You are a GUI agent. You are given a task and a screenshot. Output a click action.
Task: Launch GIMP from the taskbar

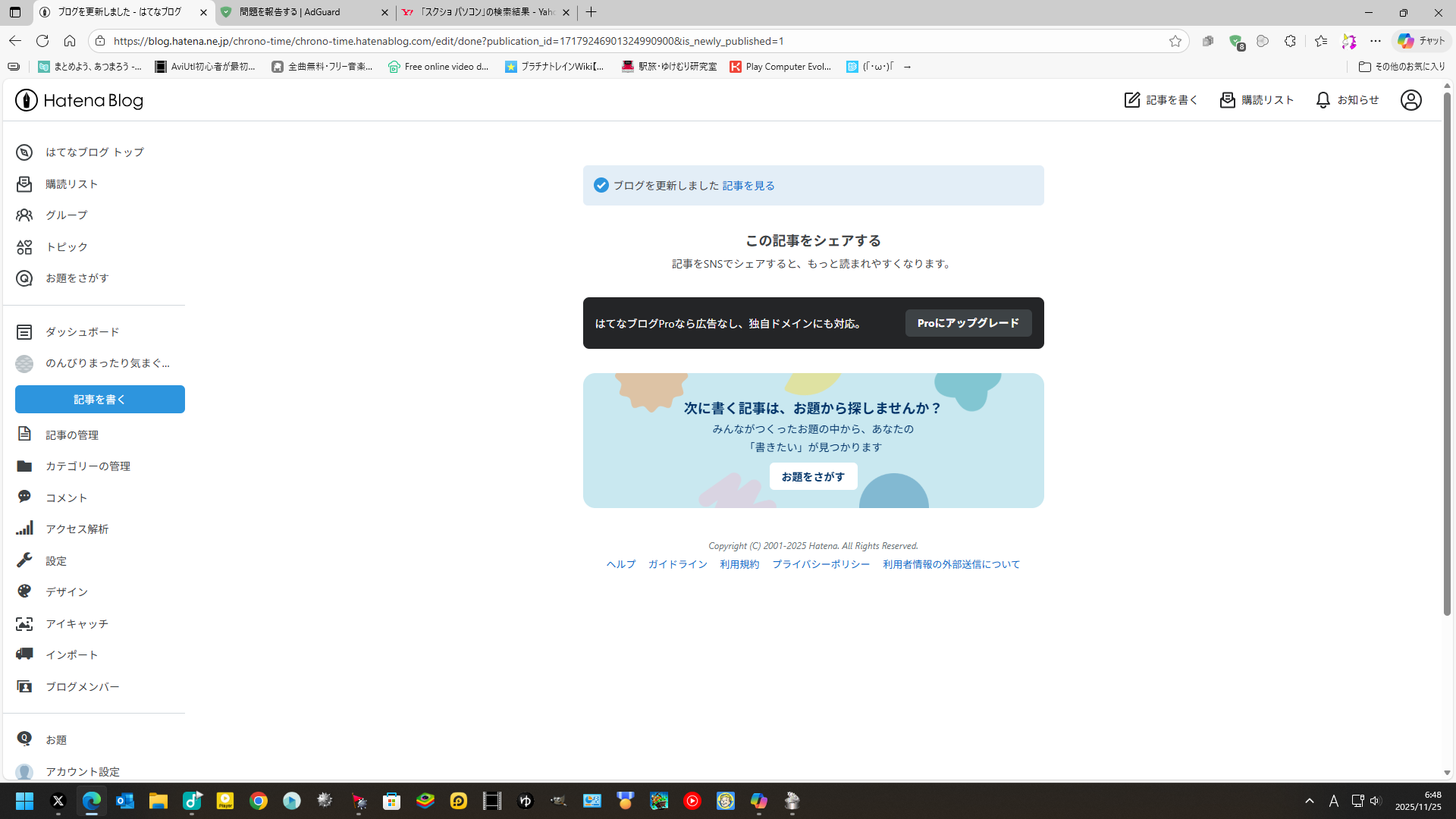tap(559, 802)
